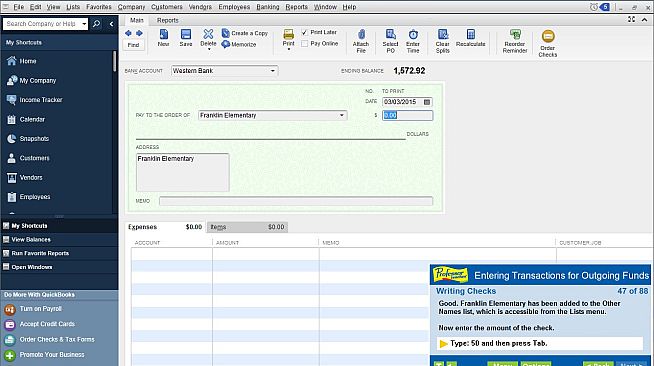Screen dimensions: 654x366
Task: Attach File with paperclip icon
Action: click(361, 41)
